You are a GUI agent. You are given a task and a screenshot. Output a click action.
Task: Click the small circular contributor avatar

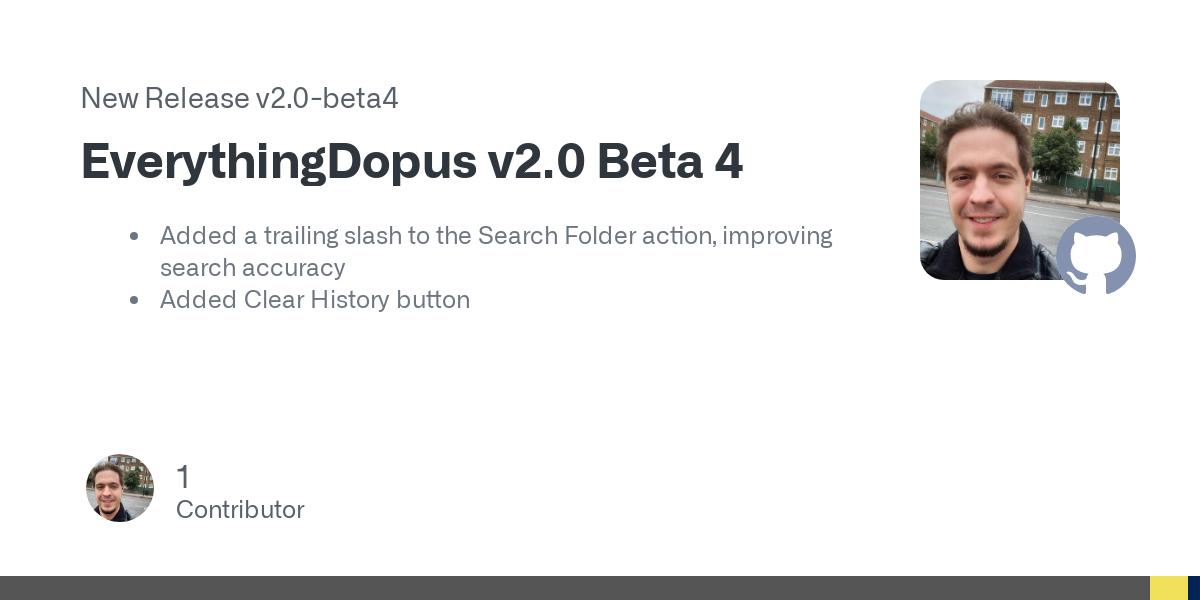click(x=120, y=488)
